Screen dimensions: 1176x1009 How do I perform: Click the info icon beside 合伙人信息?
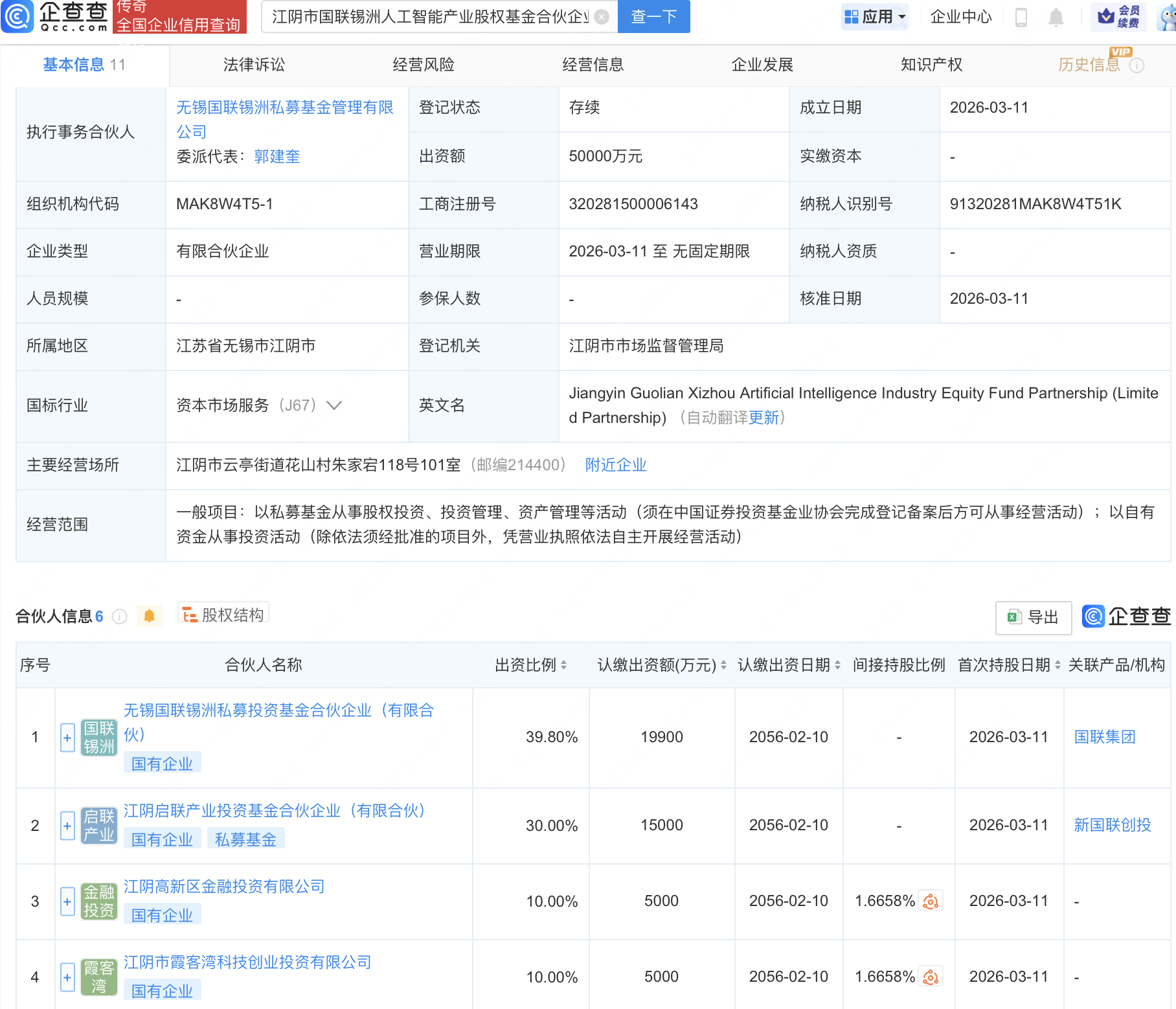120,617
